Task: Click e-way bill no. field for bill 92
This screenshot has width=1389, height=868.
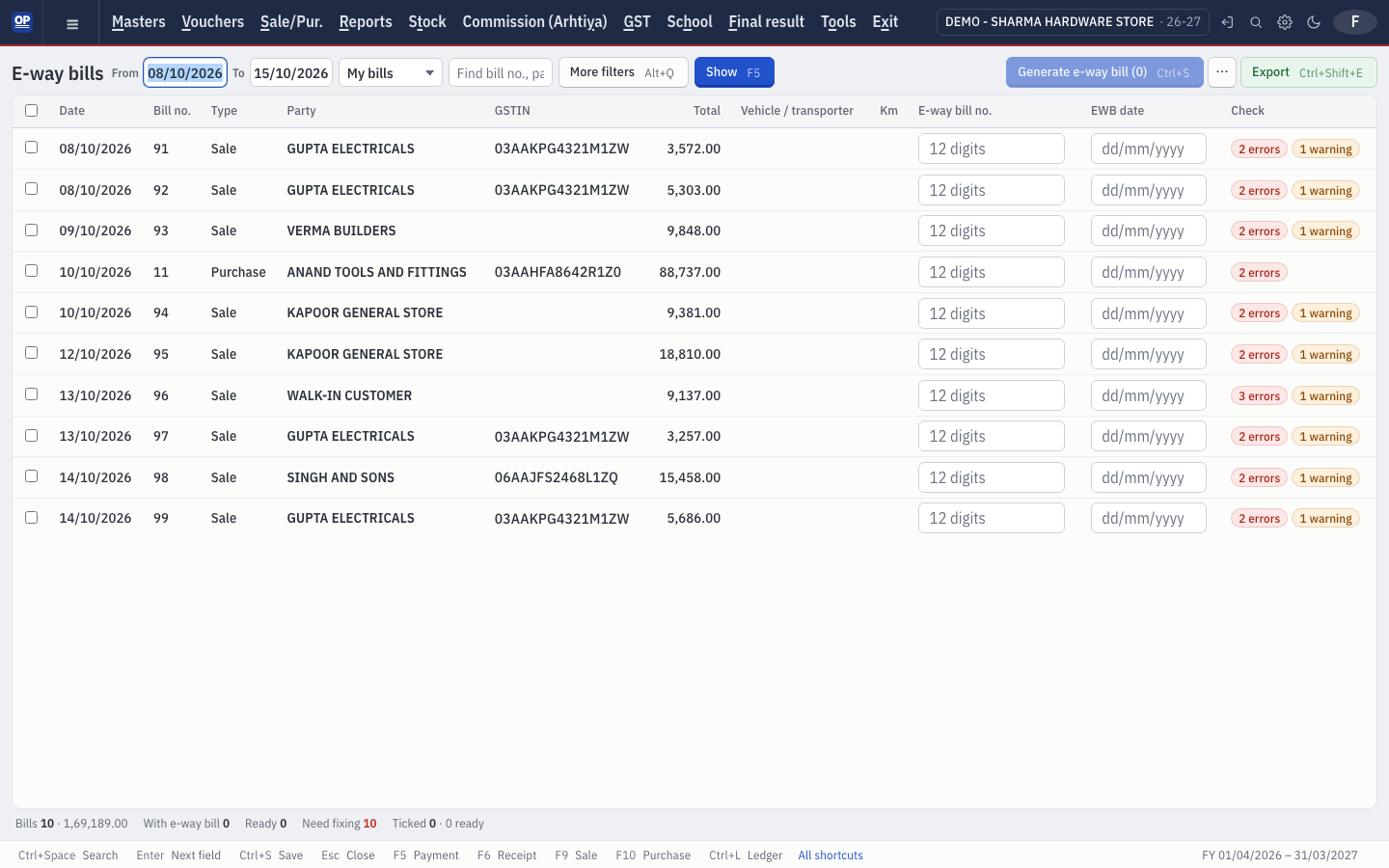Action: pyautogui.click(x=992, y=190)
